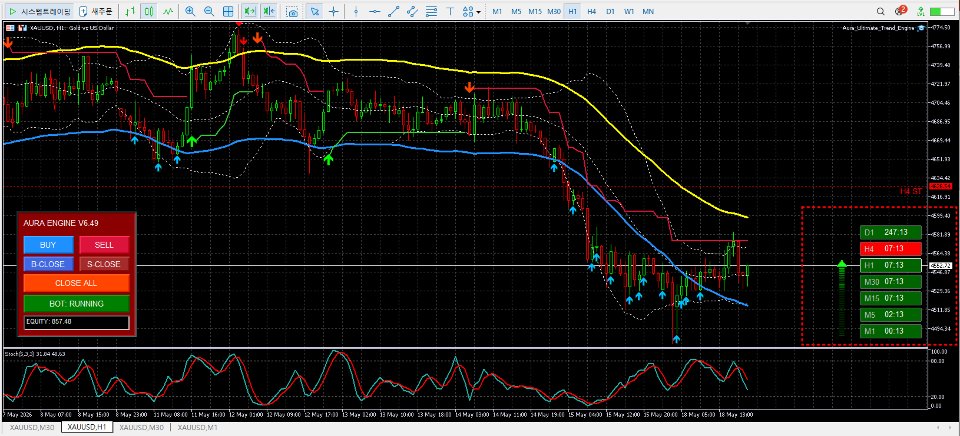
Task: Click S-CLOSE to close sell positions
Action: pyautogui.click(x=104, y=264)
